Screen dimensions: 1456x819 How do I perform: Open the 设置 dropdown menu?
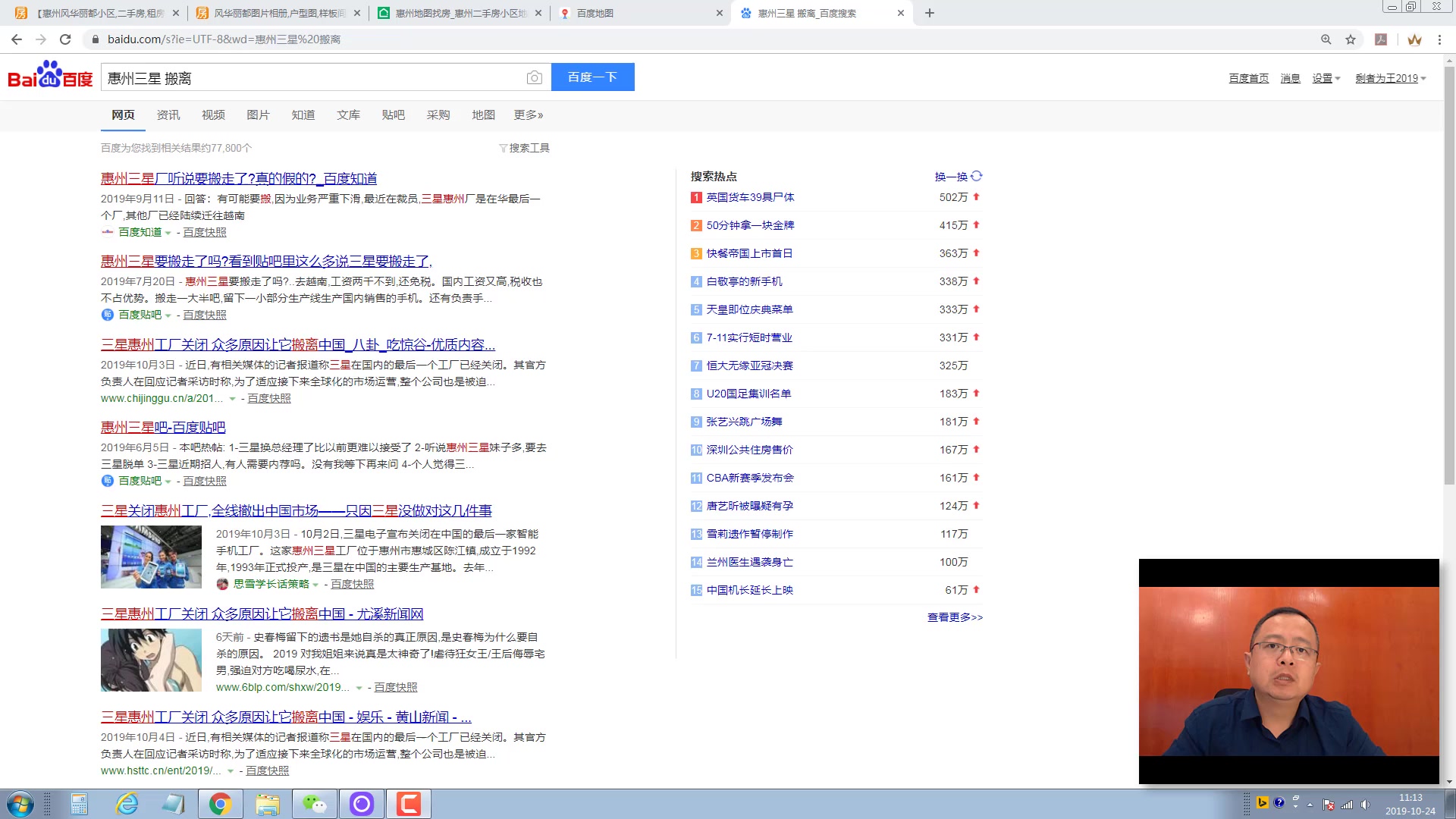[1326, 78]
